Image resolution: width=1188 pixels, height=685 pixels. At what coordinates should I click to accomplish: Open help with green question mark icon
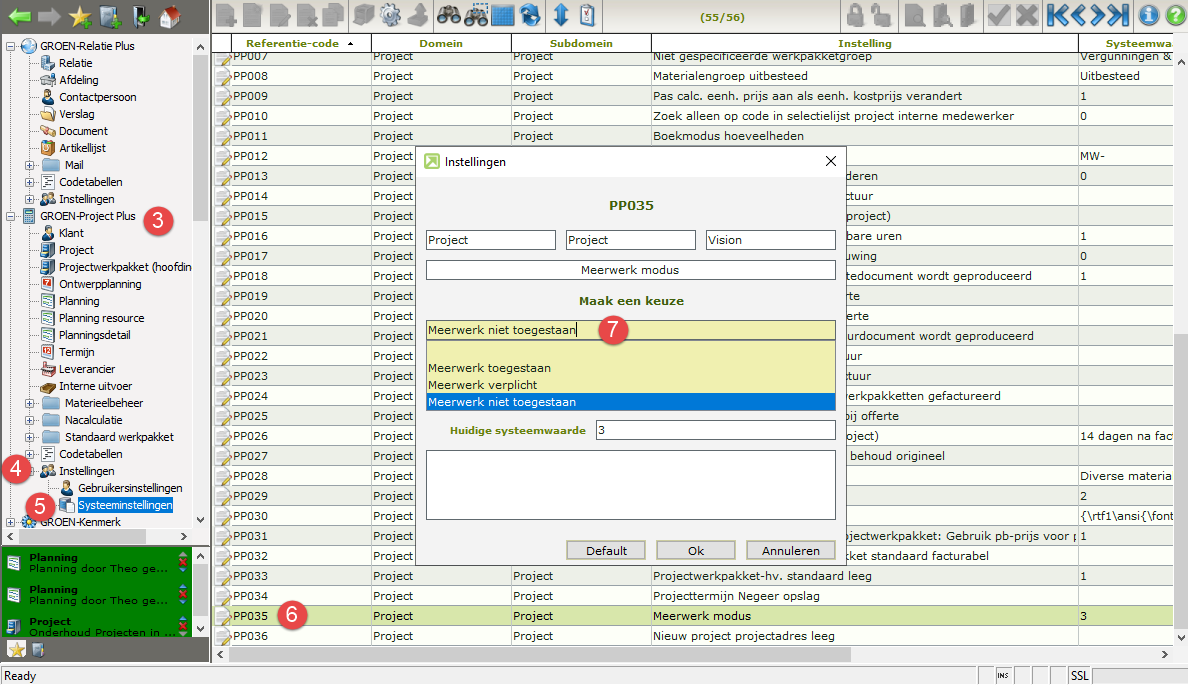coord(1175,15)
